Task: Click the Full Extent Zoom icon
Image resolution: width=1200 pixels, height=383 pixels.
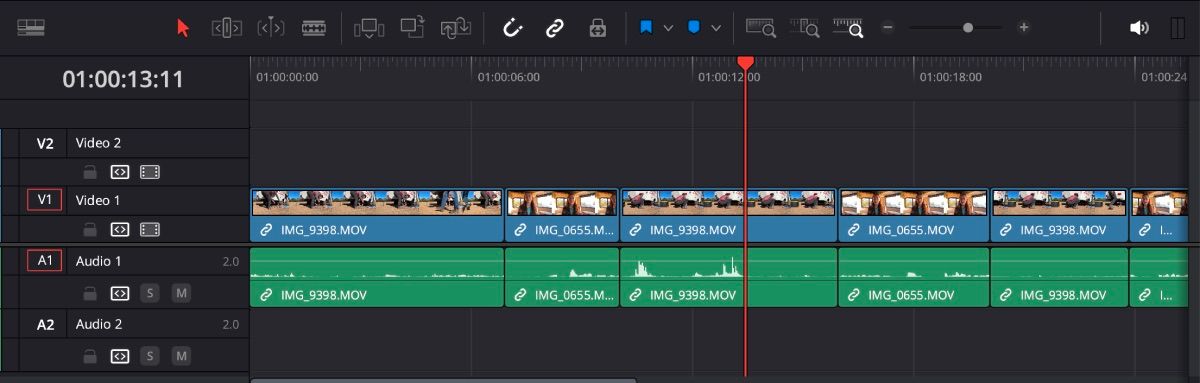Action: click(761, 28)
